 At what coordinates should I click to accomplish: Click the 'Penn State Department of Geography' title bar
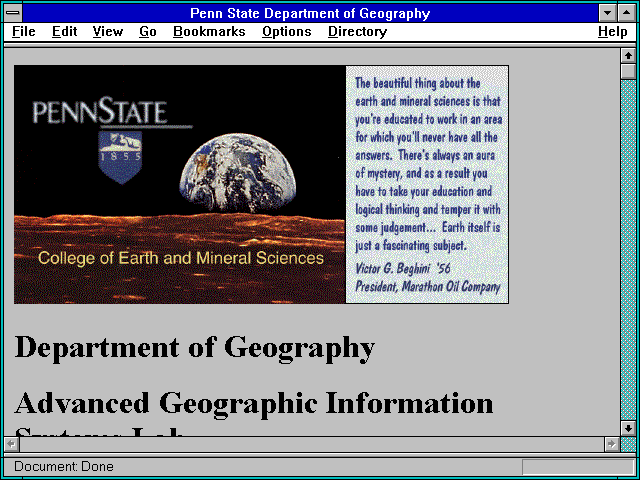click(x=310, y=13)
